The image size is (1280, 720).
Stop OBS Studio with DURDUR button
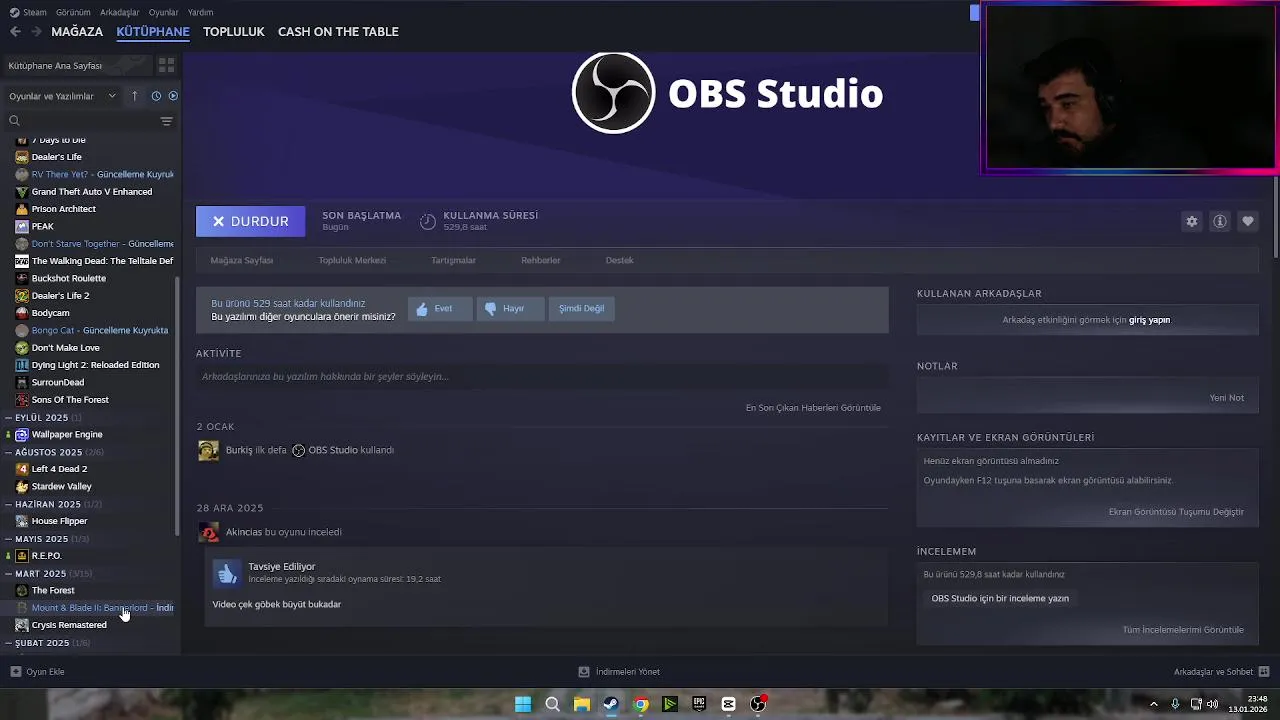[x=250, y=221]
